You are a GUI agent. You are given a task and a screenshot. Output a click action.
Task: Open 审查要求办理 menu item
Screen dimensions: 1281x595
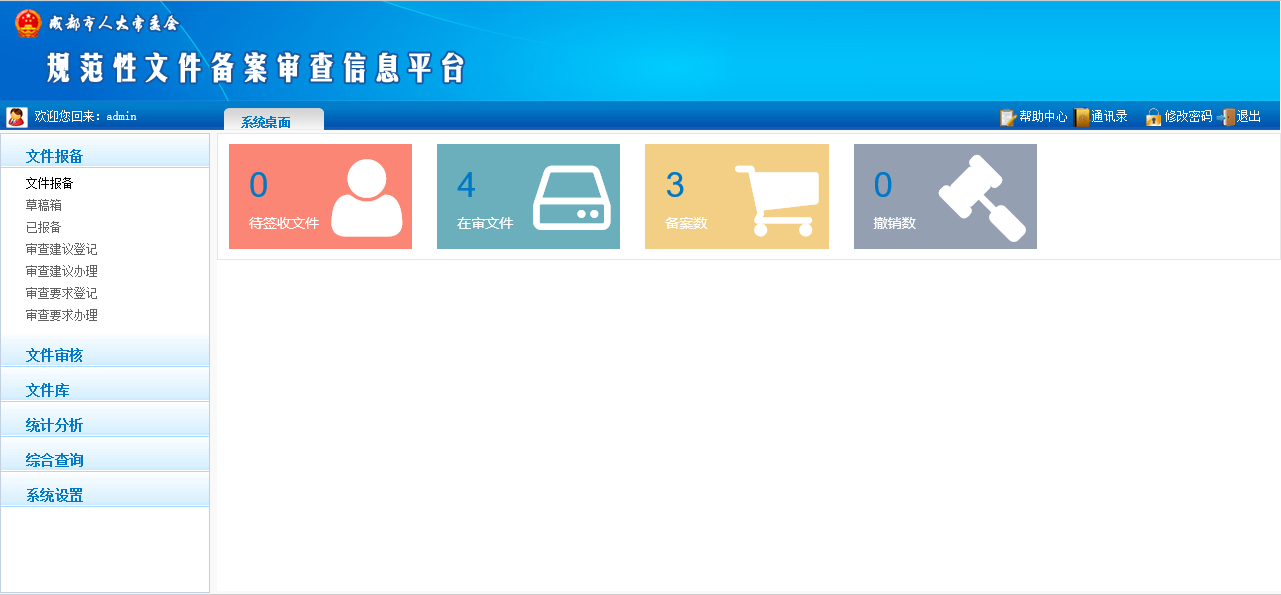pos(61,316)
